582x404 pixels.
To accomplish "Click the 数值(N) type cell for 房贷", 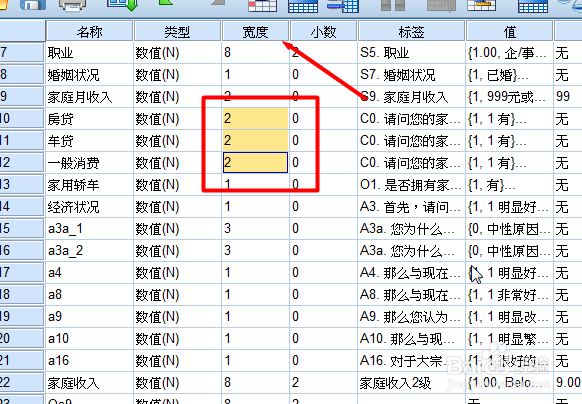I will pyautogui.click(x=177, y=119).
